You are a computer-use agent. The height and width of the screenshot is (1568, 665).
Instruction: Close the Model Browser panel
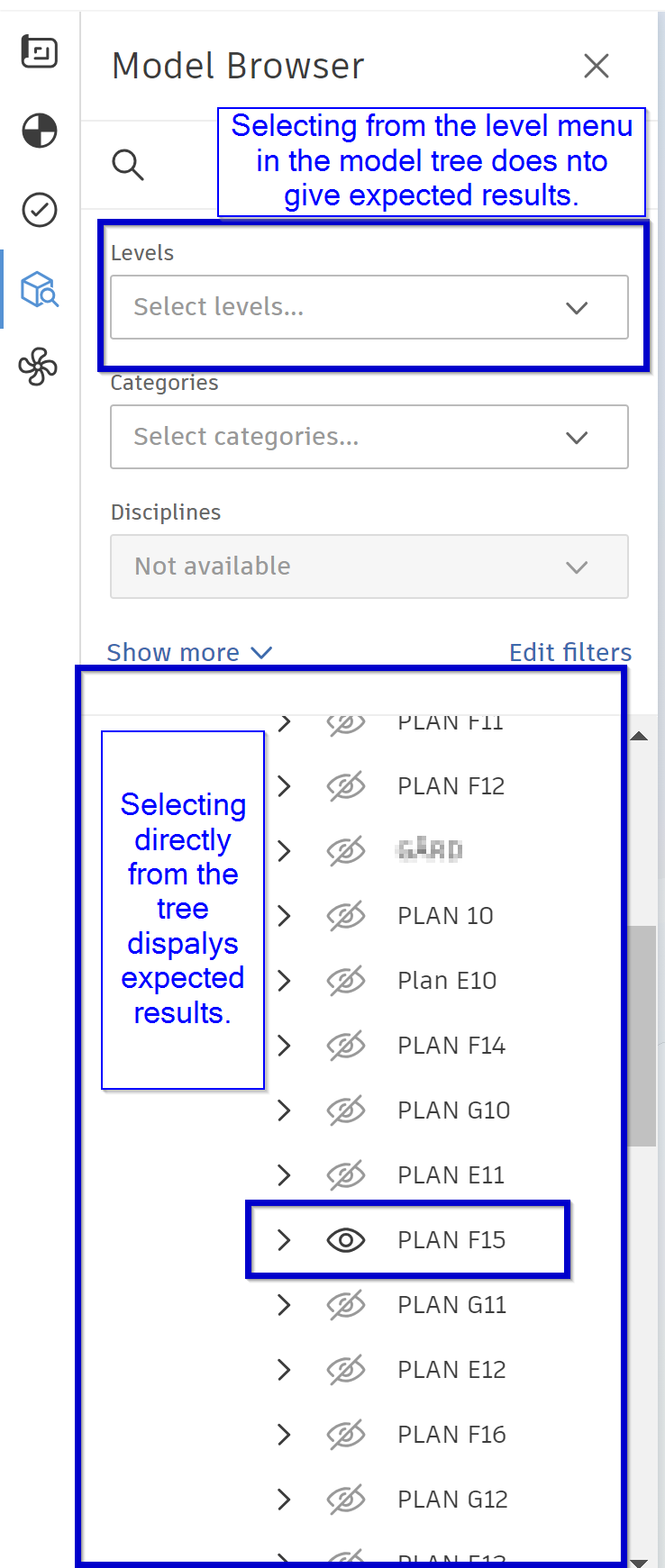pos(597,65)
